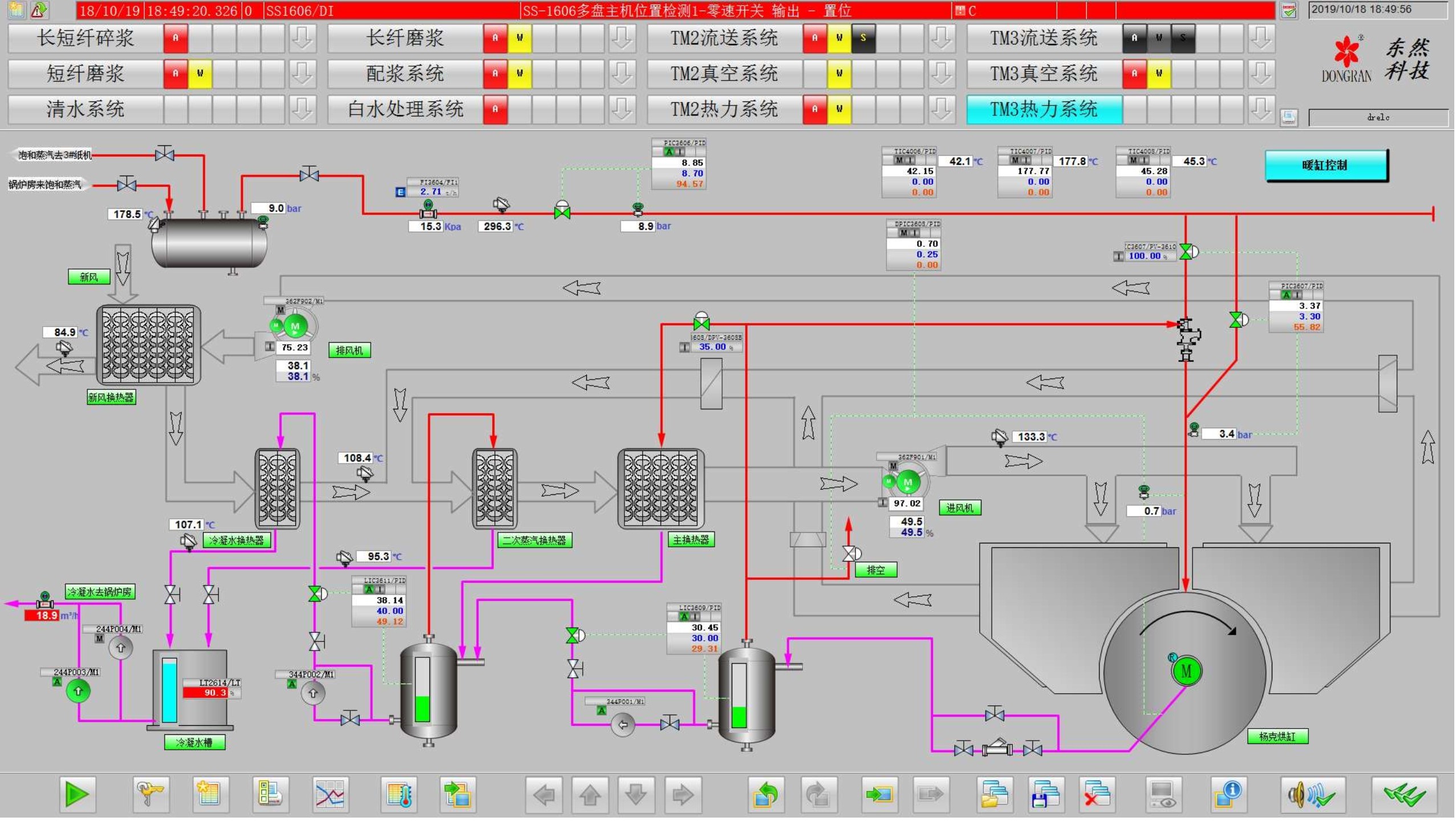Click the close display red X icon
The width and height of the screenshot is (1456, 821).
pyautogui.click(x=1097, y=795)
